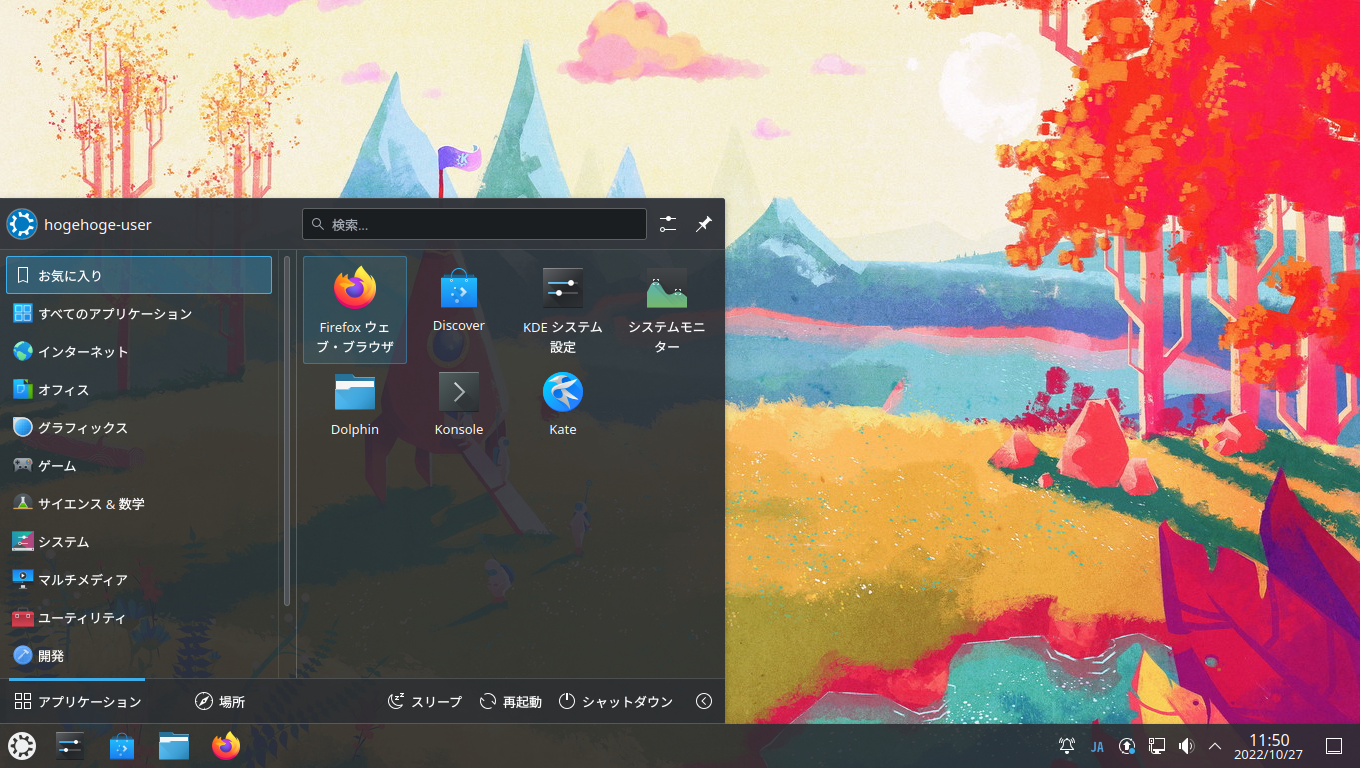Screen dimensions: 1360x768
Task: Open the オフィス category
Action: click(x=139, y=389)
